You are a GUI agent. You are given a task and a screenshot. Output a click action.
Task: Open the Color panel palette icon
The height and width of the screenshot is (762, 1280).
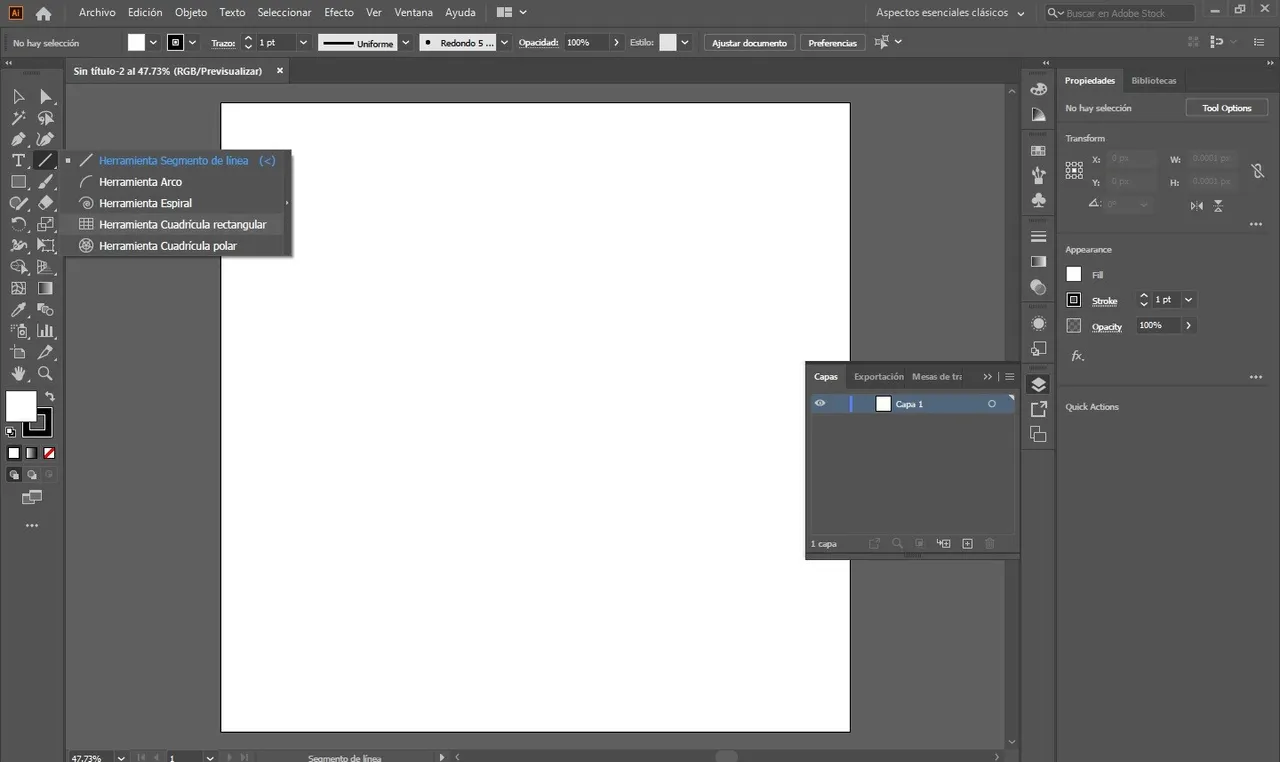(x=1038, y=89)
